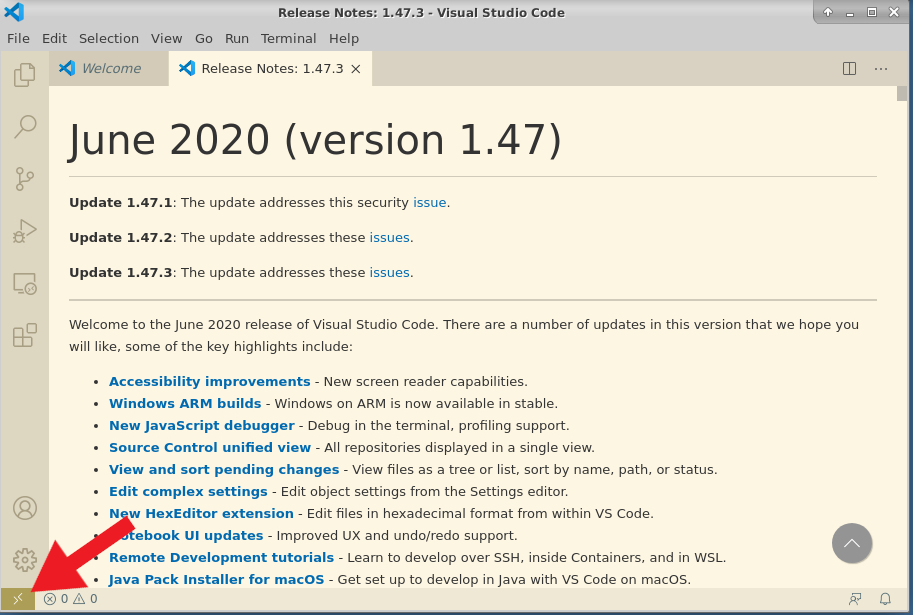
Task: Open the Update 1.47.3 issues link
Action: [390, 273]
